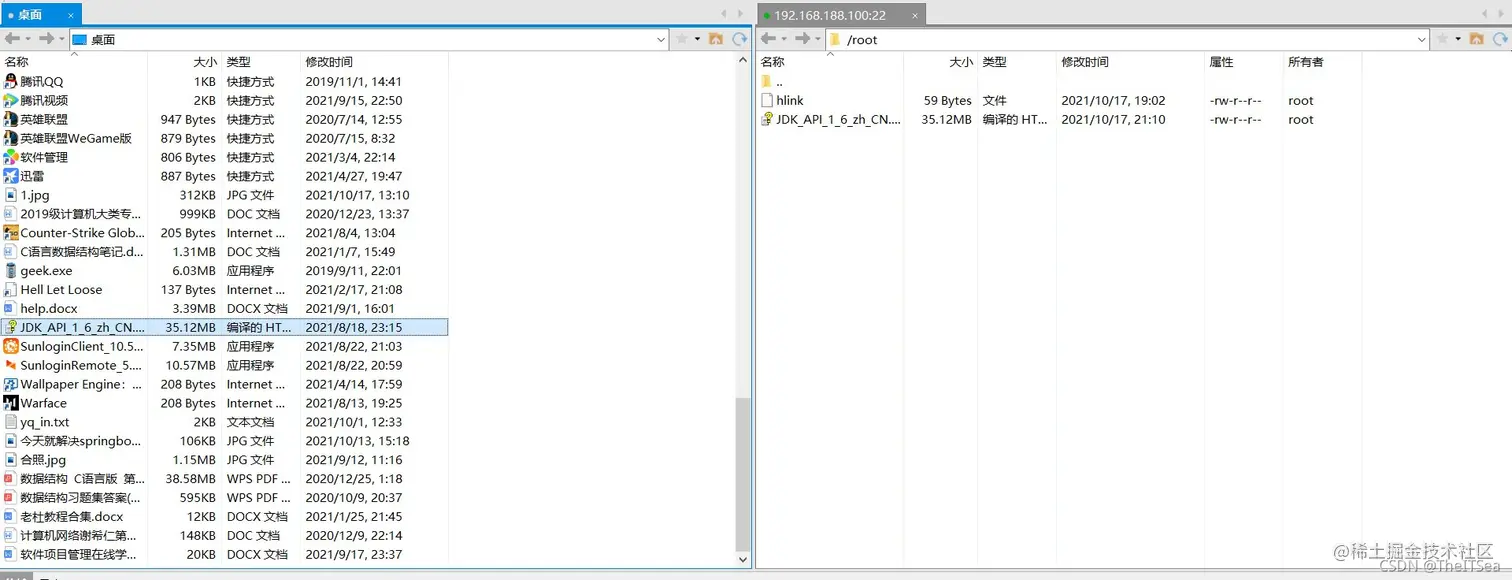Open the remote back-history dropdown arrow
The height and width of the screenshot is (580, 1512).
pyautogui.click(x=784, y=39)
